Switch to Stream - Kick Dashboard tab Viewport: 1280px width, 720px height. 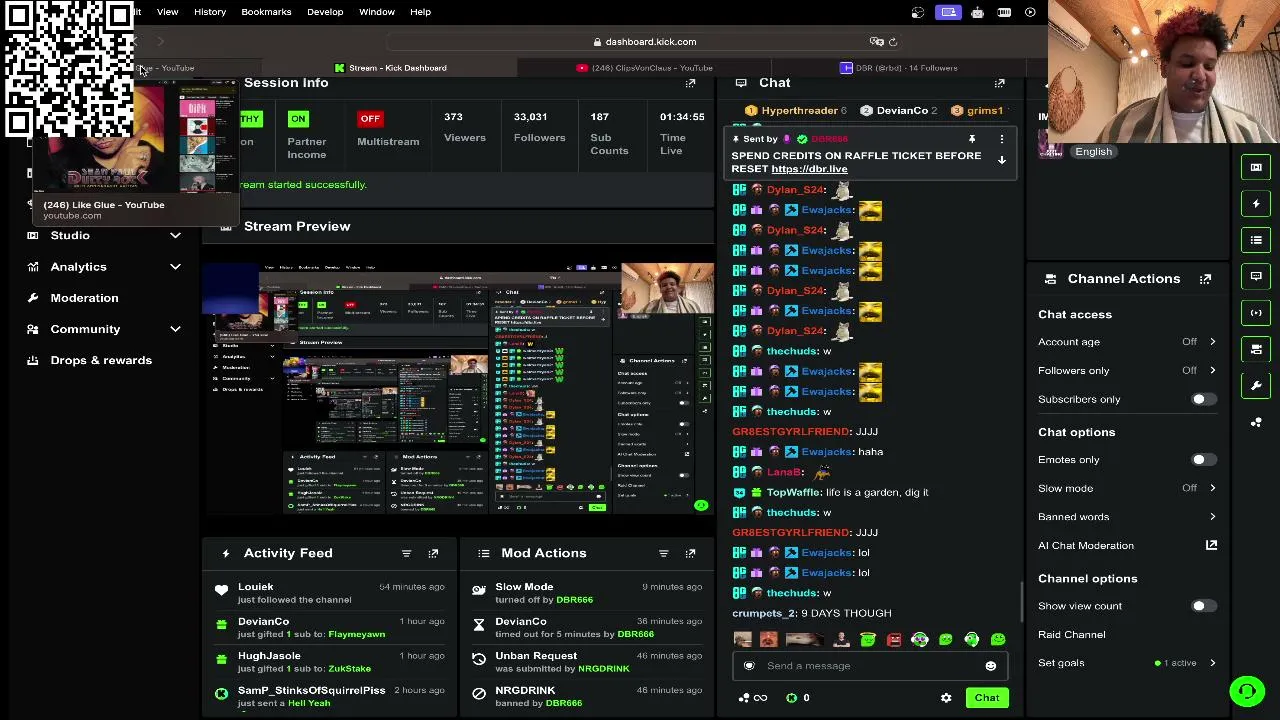pyautogui.click(x=390, y=68)
